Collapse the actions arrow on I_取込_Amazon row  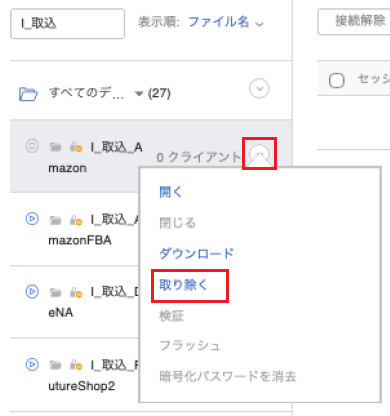[x=259, y=154]
